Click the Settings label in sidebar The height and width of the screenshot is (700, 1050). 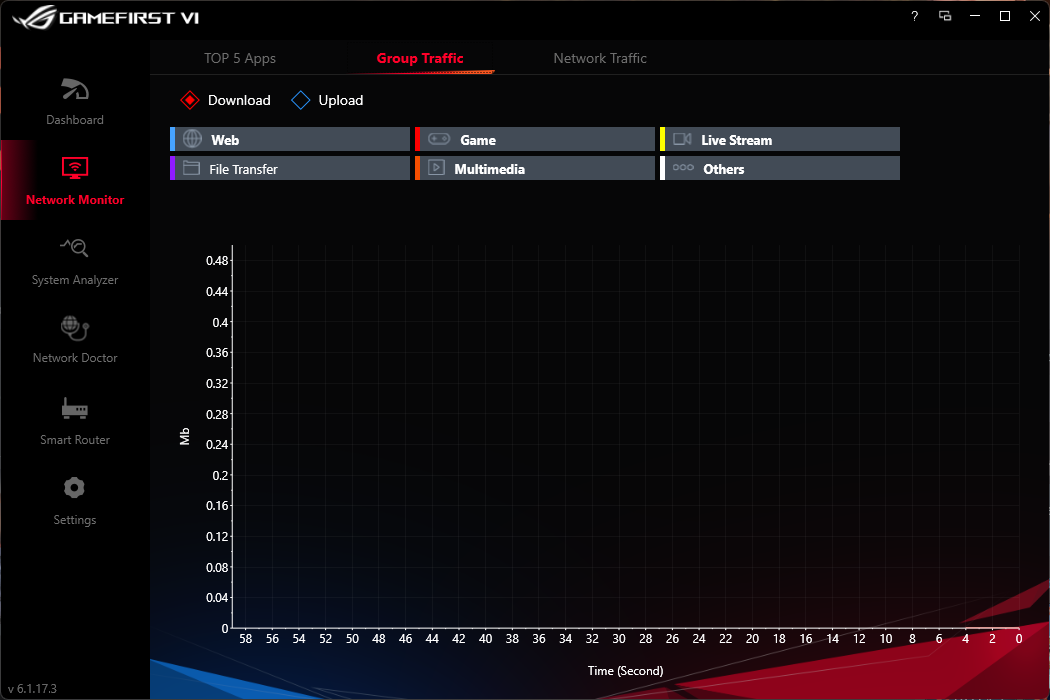[75, 520]
